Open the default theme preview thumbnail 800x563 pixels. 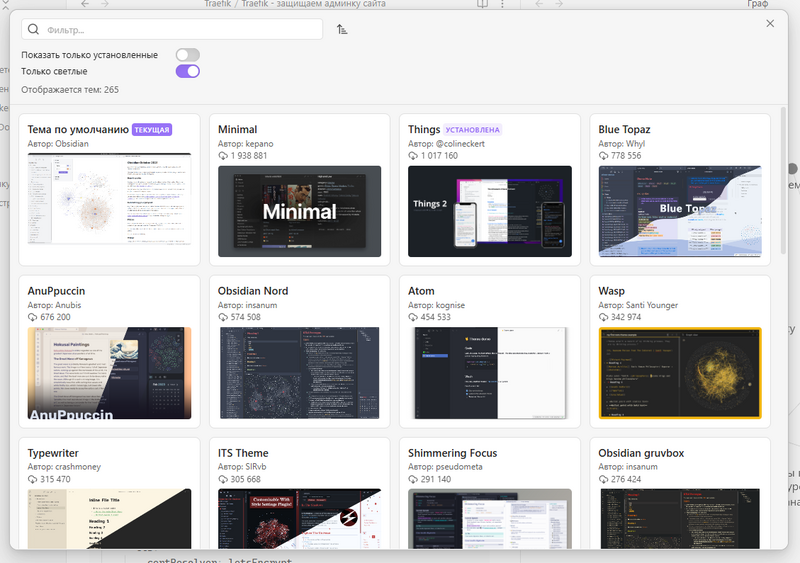pos(109,199)
